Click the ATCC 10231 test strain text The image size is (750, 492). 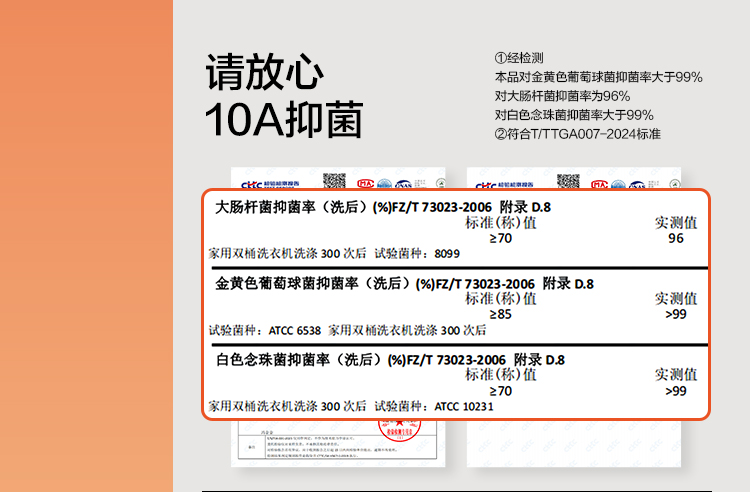[x=464, y=407]
